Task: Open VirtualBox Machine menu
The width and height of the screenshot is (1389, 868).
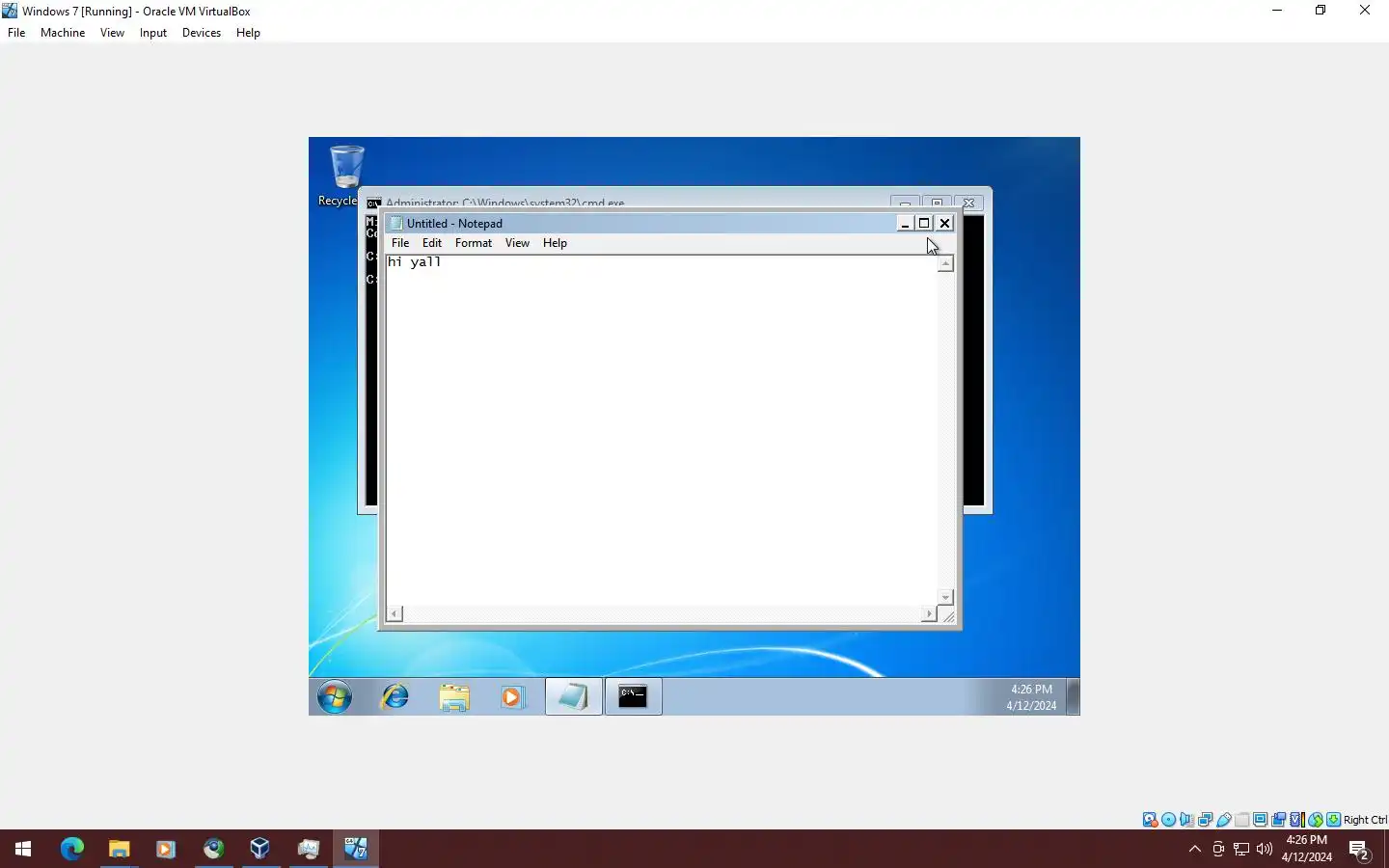Action: [63, 33]
